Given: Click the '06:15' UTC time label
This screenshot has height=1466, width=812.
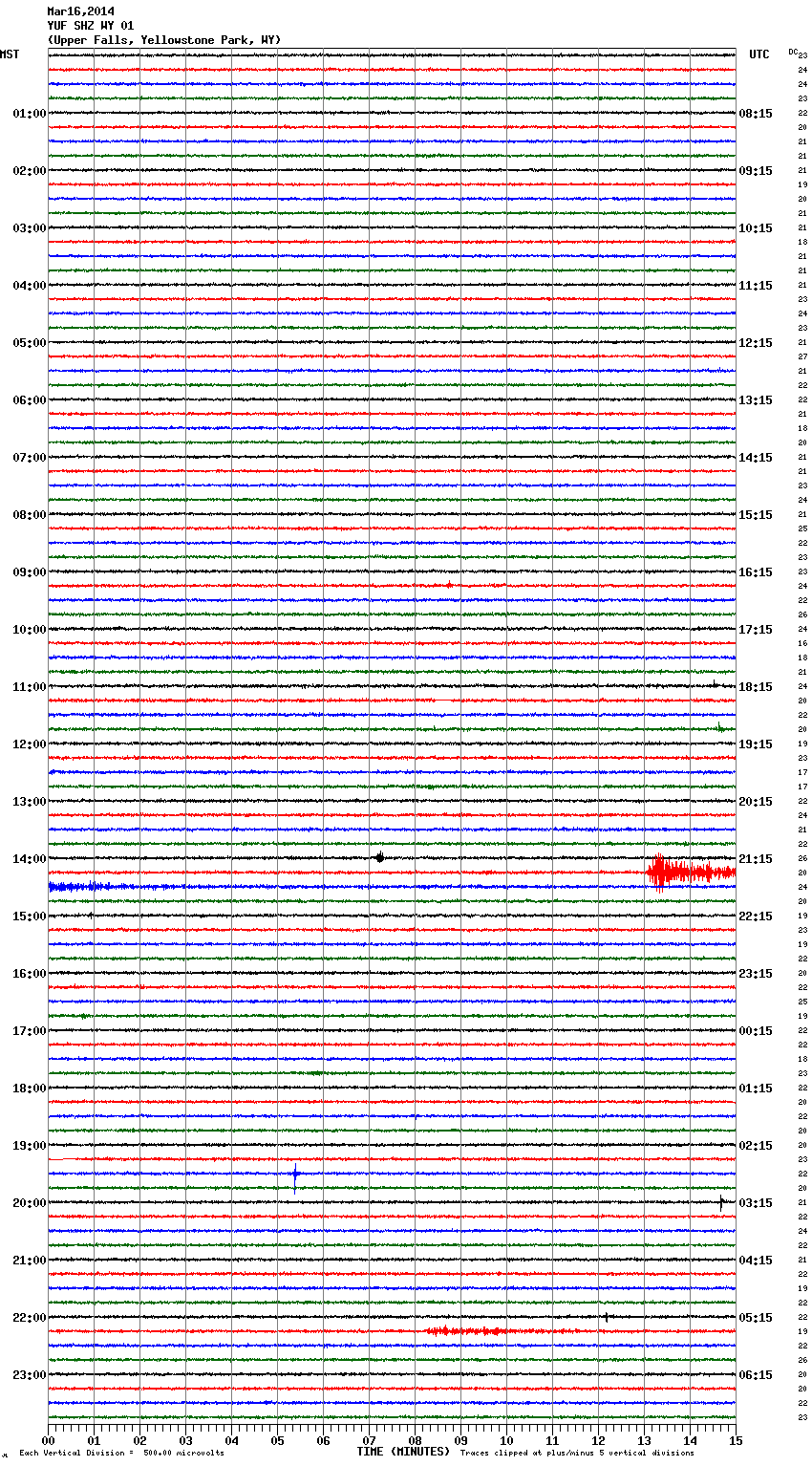Looking at the screenshot, I should (x=756, y=1375).
